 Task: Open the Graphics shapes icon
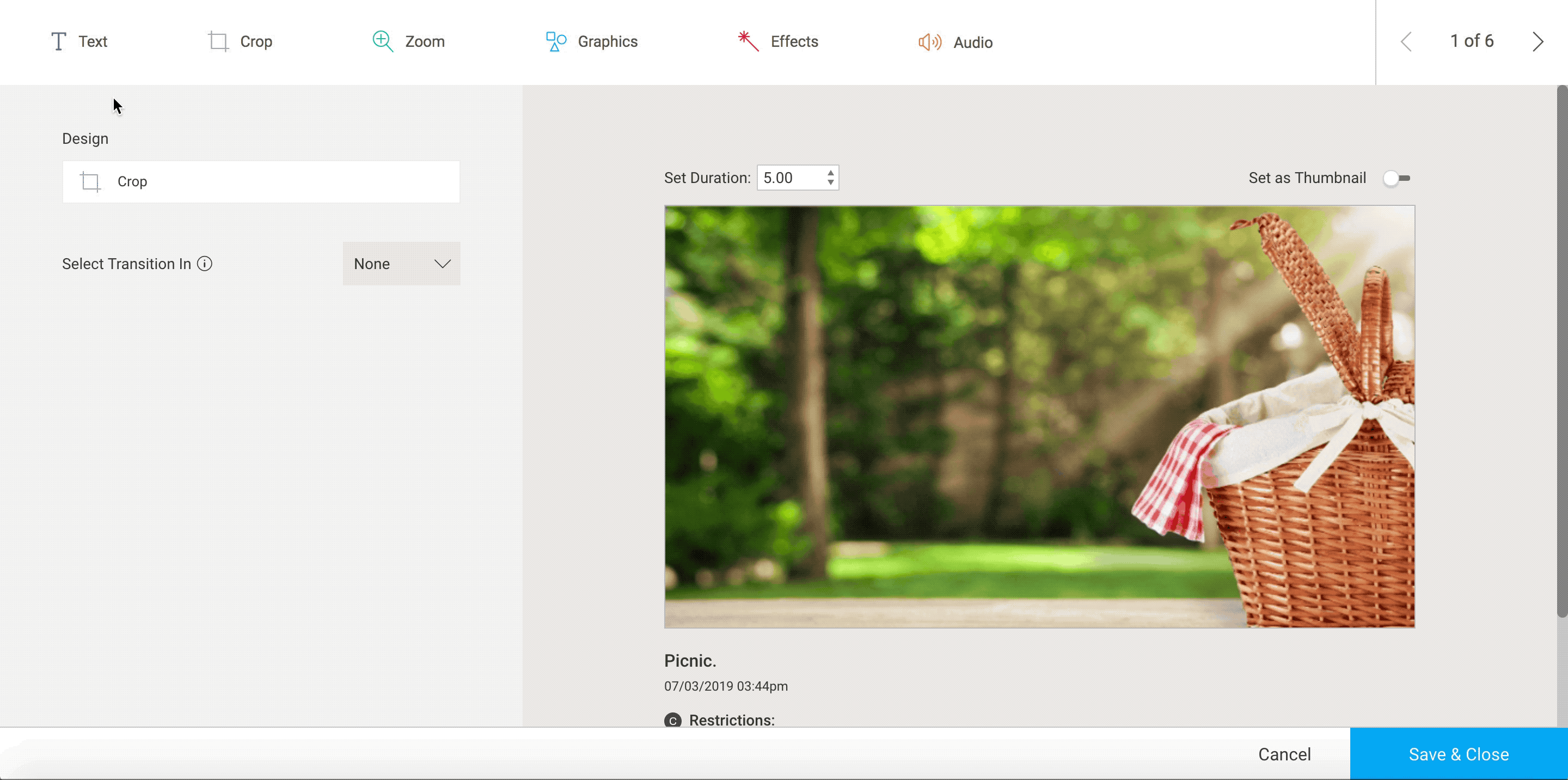[x=556, y=41]
